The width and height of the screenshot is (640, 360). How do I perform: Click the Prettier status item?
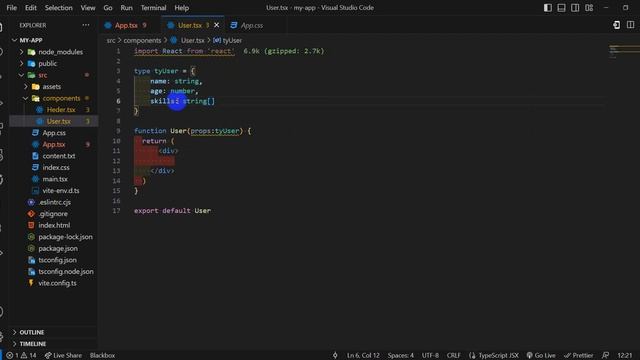pyautogui.click(x=578, y=356)
